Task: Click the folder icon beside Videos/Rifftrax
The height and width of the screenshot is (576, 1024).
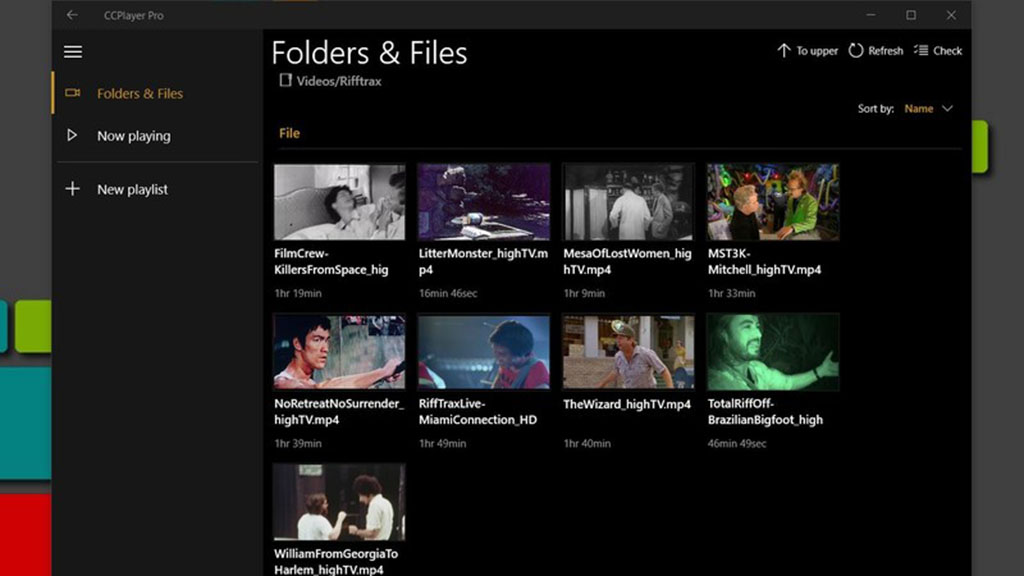Action: coord(285,80)
